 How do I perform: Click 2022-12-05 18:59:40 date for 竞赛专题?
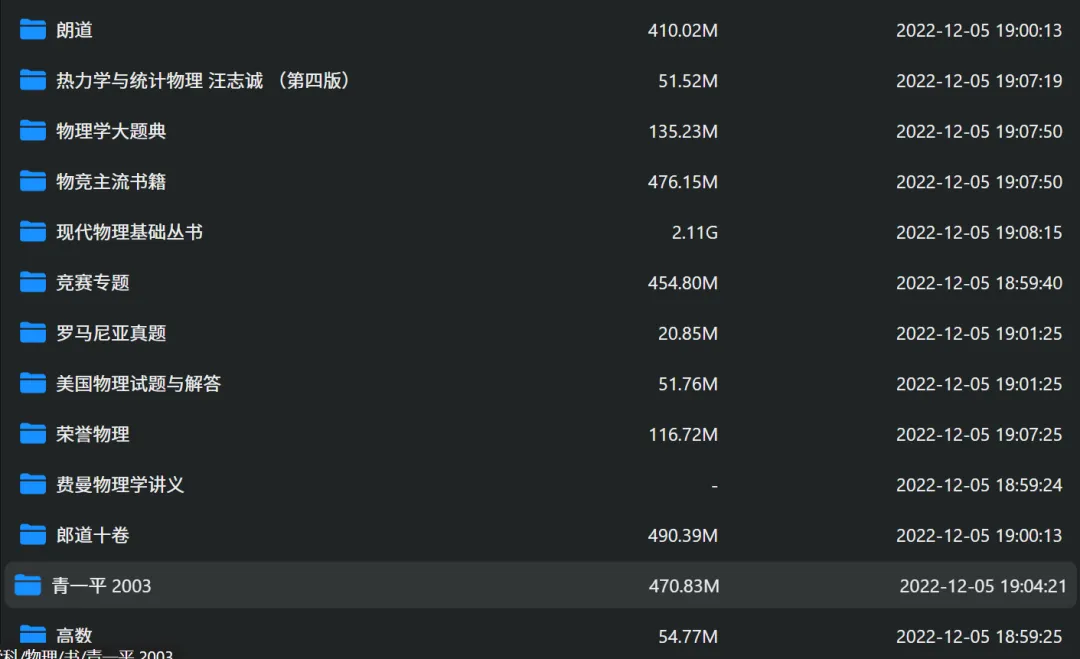point(979,283)
